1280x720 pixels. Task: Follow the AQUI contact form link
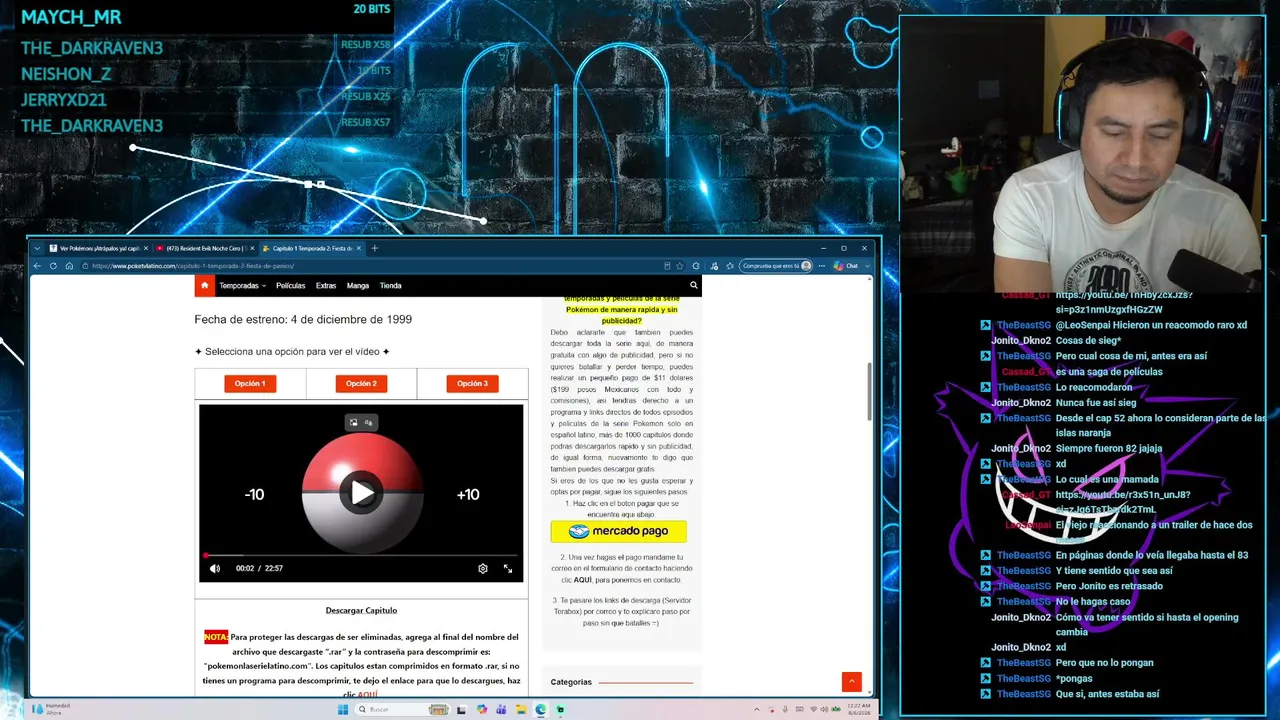click(582, 580)
